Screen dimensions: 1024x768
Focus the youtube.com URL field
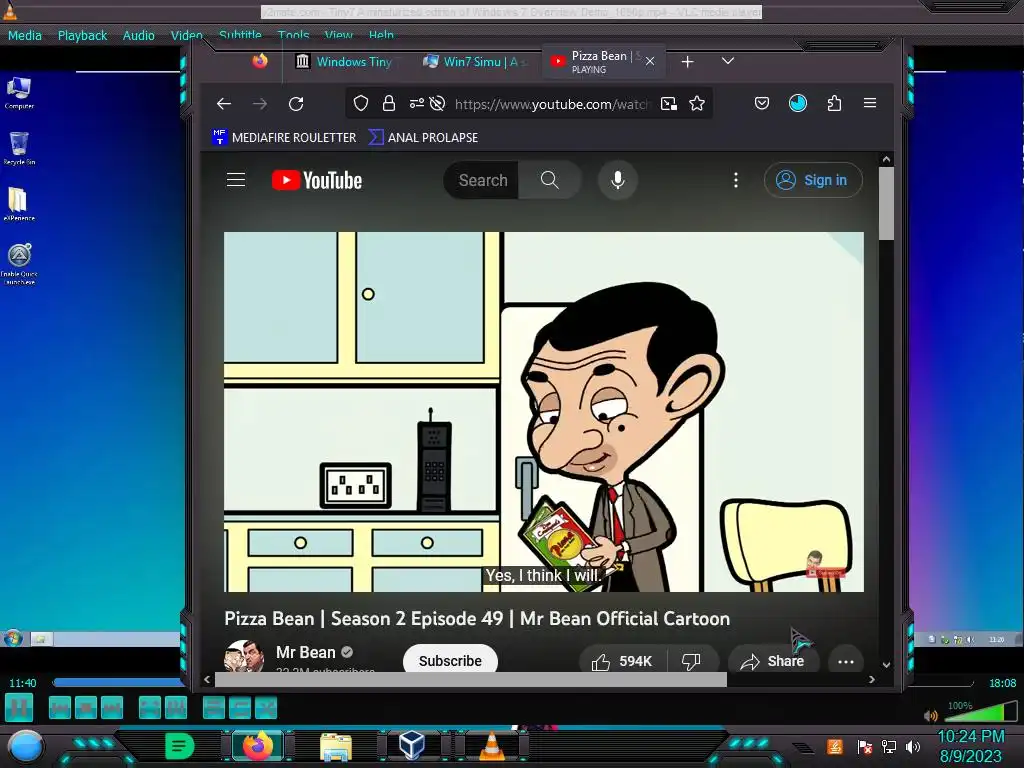552,104
